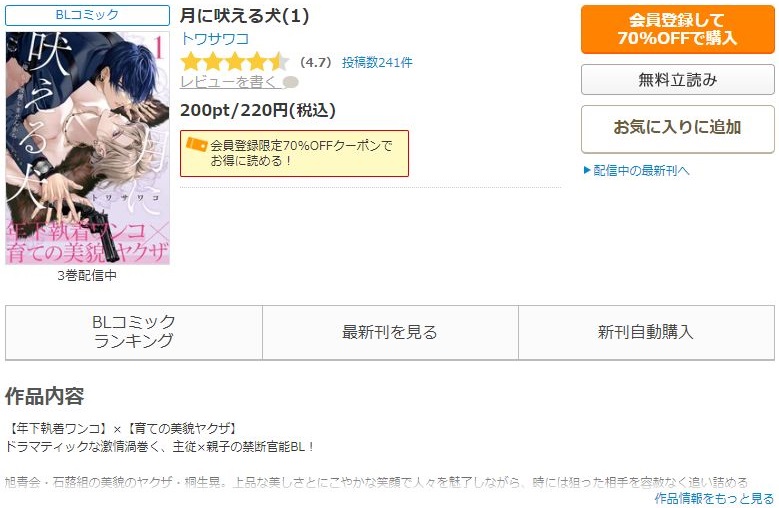Go to 配信中の最新刊へ link
Image resolution: width=779 pixels, height=508 pixels.
point(641,170)
